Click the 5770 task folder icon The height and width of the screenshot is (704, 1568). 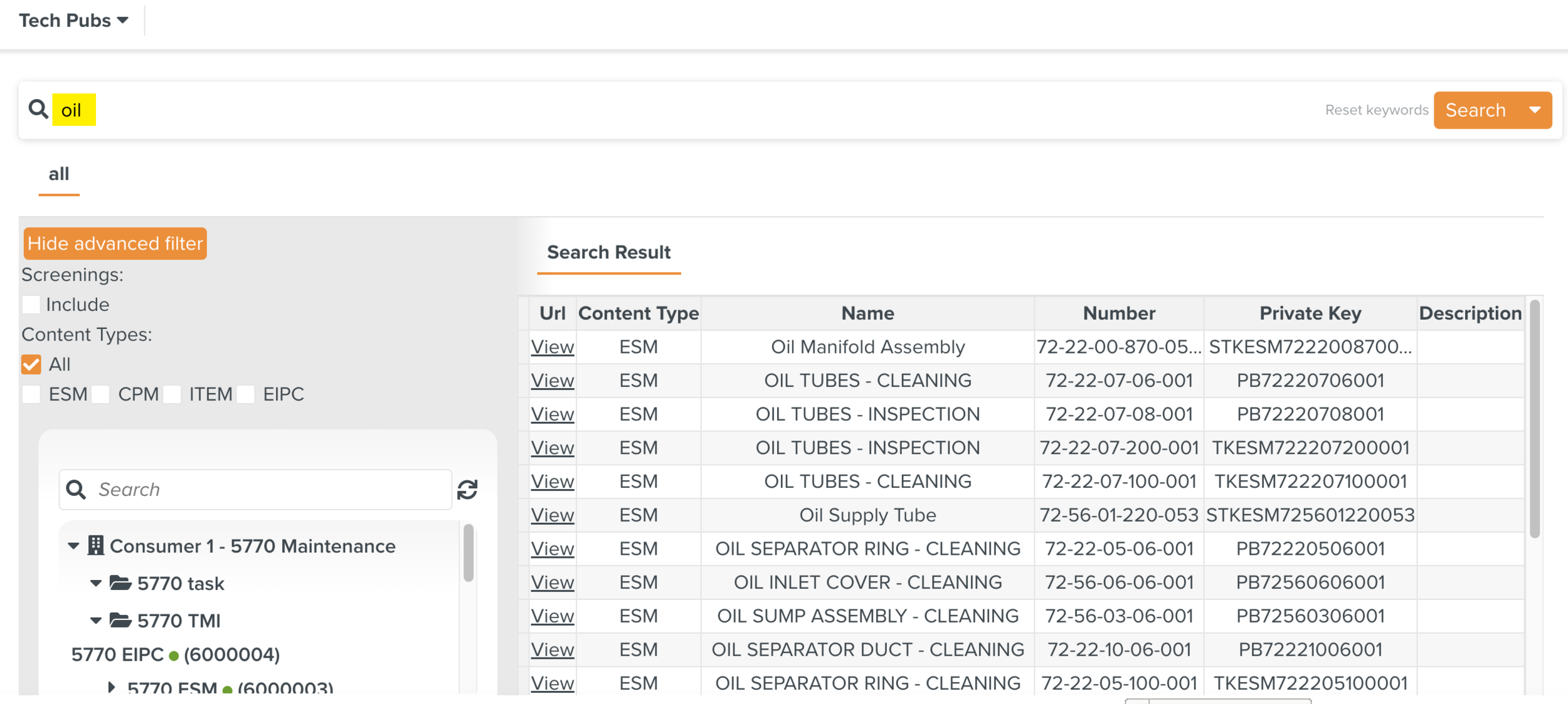tap(120, 583)
